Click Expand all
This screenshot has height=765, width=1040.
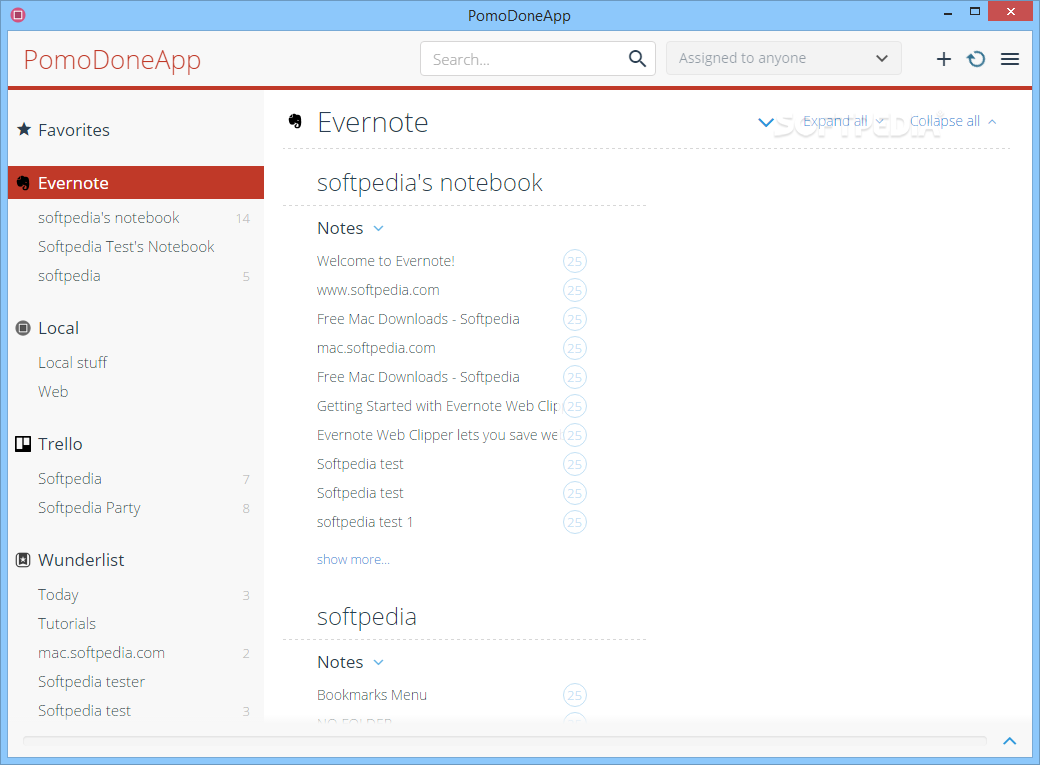pos(835,121)
